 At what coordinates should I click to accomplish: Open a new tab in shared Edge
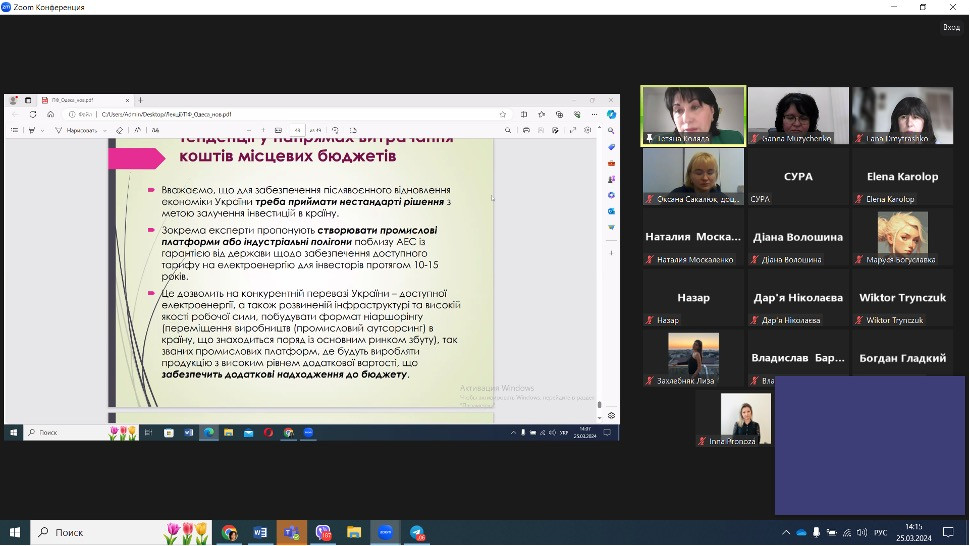(140, 100)
